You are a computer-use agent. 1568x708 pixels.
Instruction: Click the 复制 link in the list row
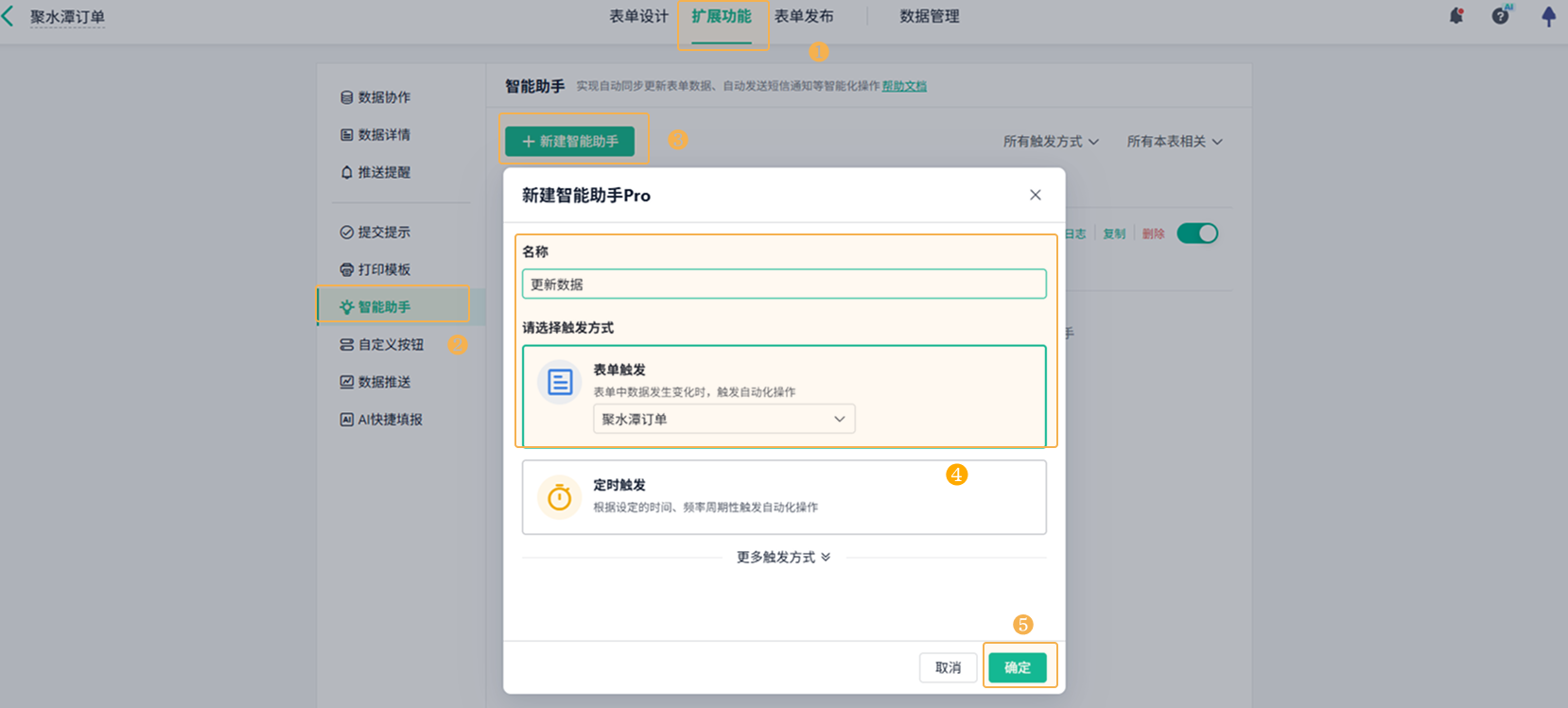(1114, 233)
